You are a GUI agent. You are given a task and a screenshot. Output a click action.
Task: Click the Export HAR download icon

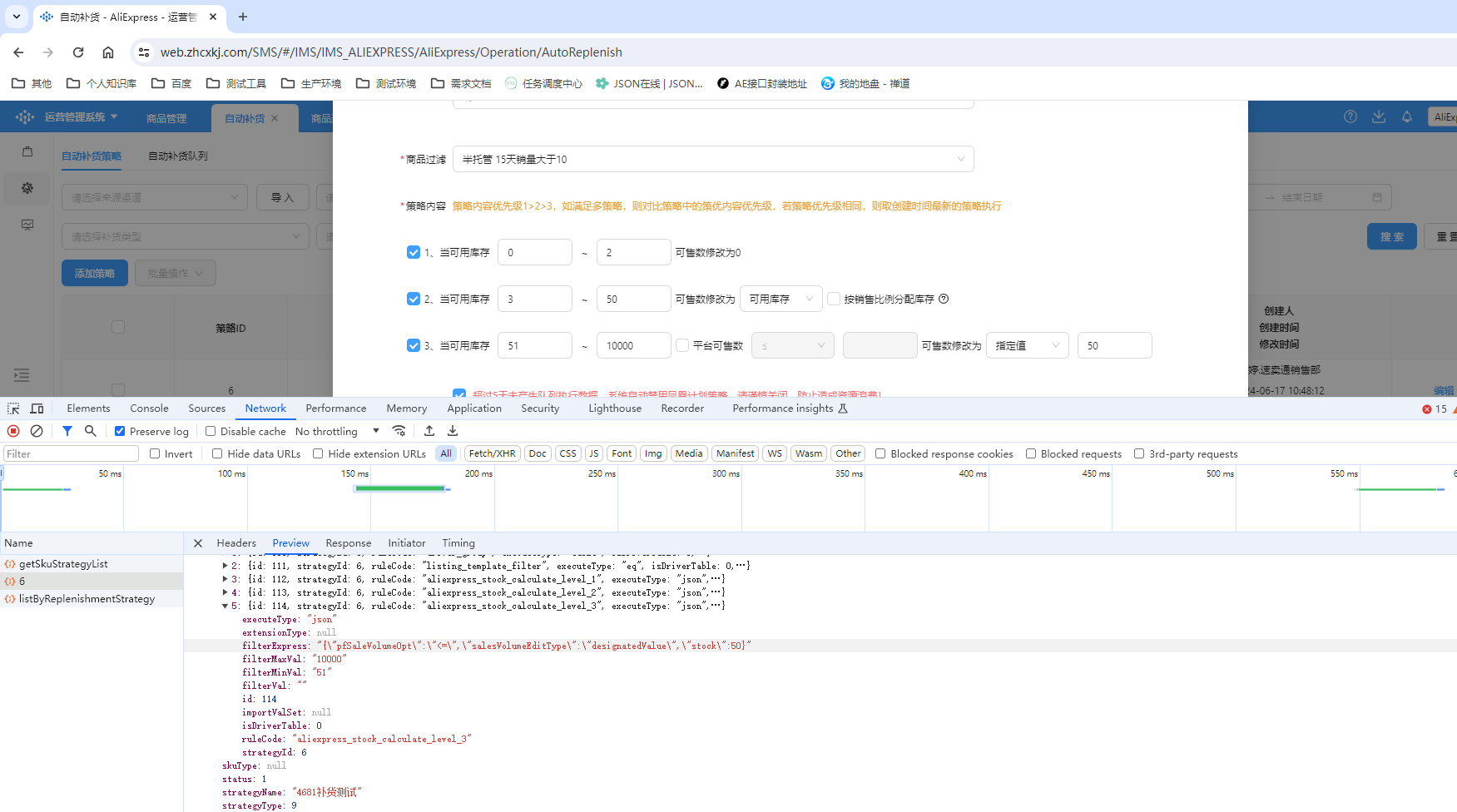pyautogui.click(x=453, y=431)
